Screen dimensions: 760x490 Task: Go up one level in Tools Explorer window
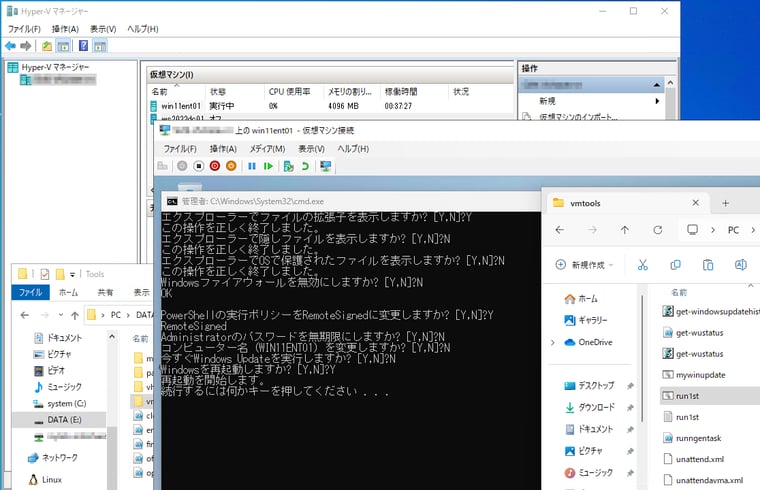click(75, 316)
